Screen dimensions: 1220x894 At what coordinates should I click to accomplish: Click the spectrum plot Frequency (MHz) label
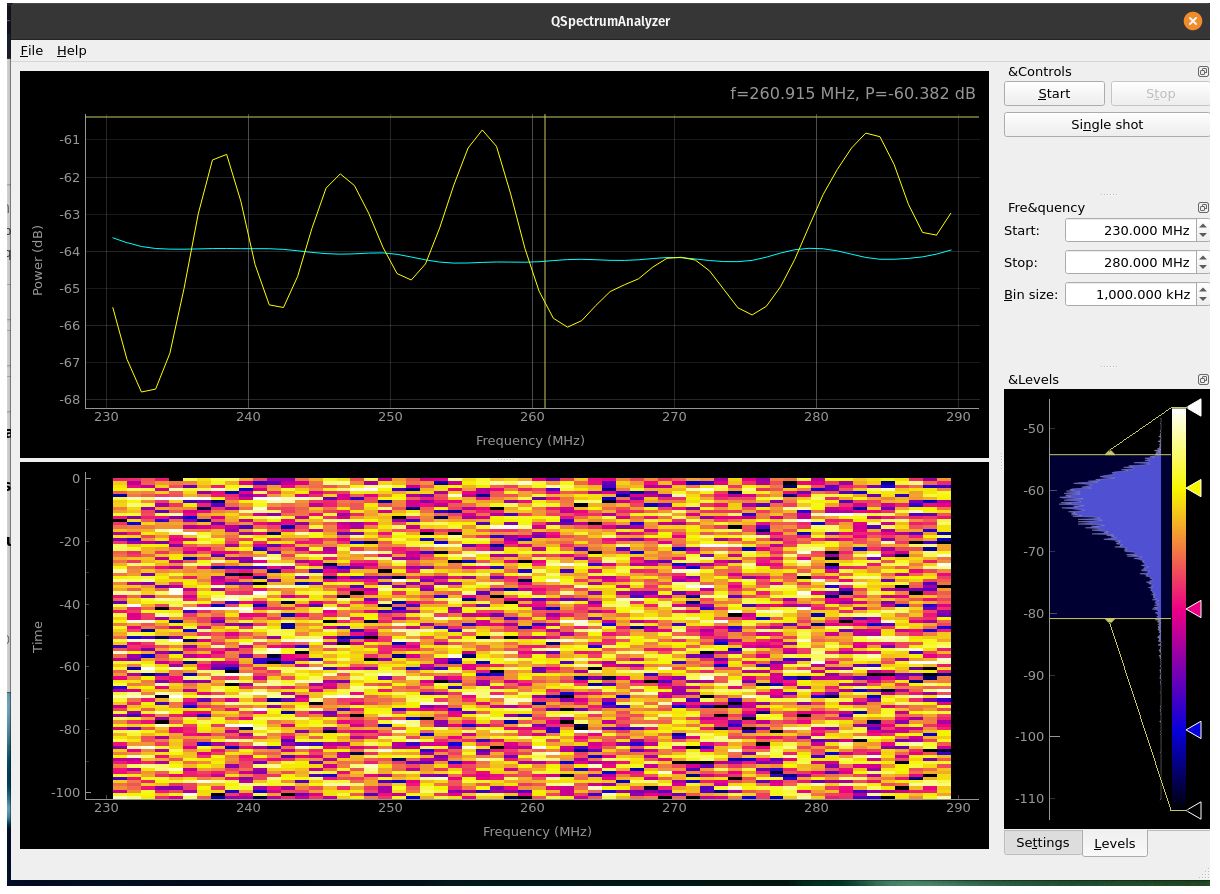click(530, 440)
